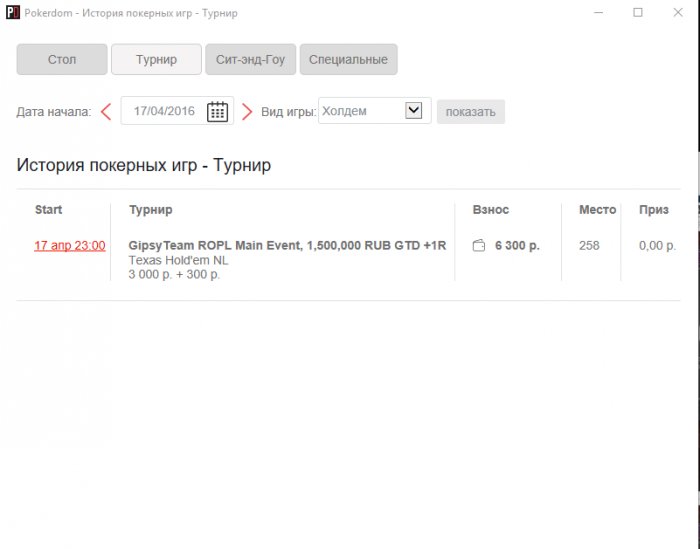
Task: Go to next date with right arrow
Action: tap(247, 112)
